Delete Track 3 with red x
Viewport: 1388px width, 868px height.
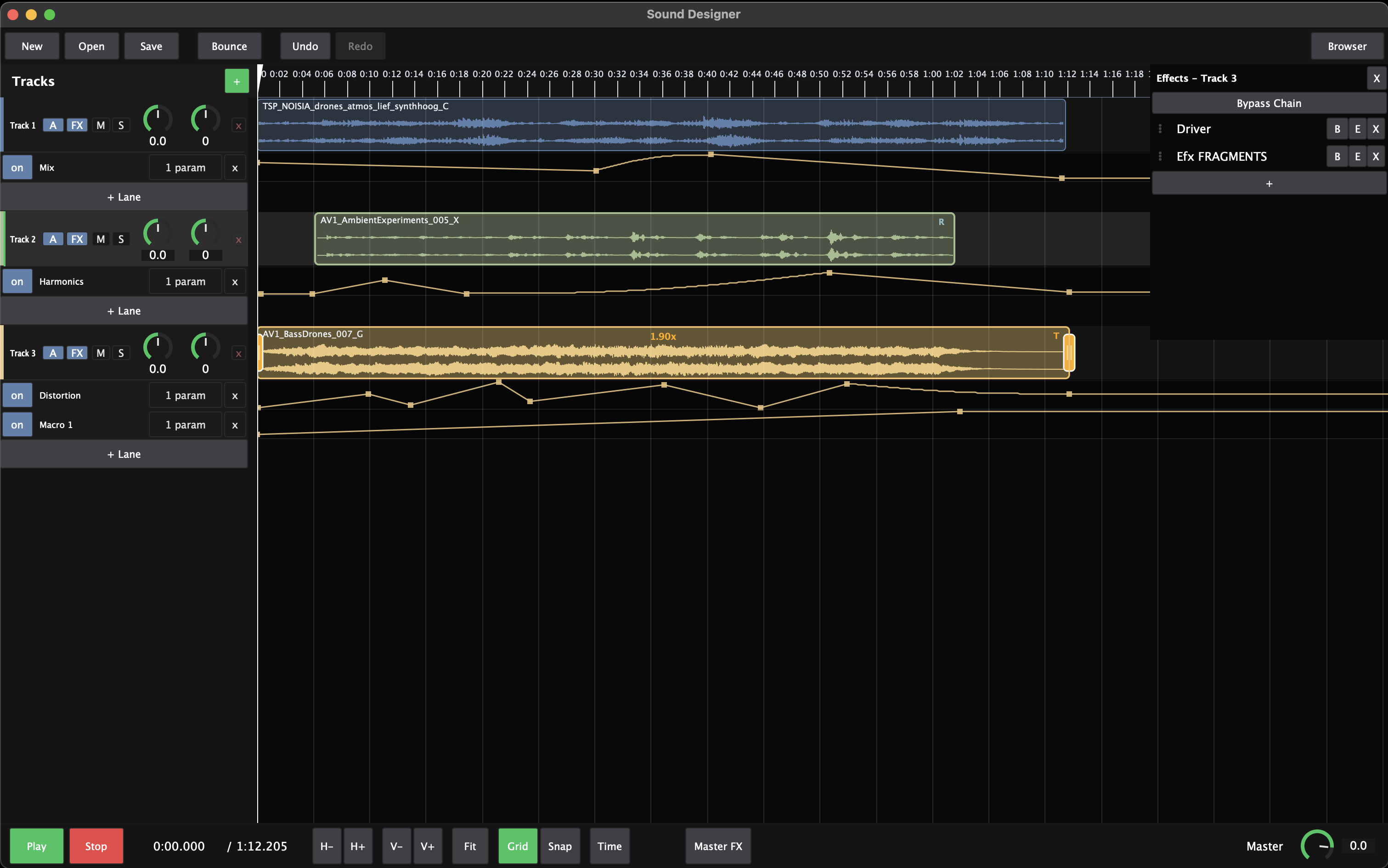click(x=239, y=353)
